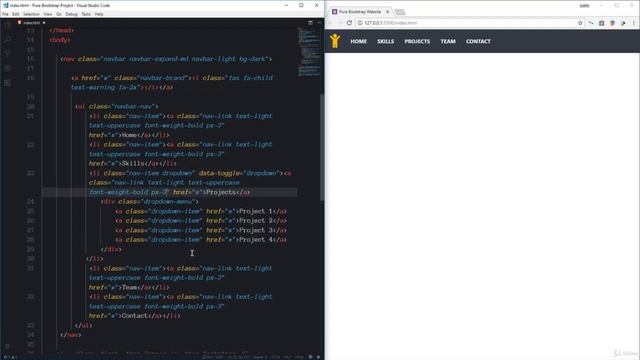The image size is (640, 360).
Task: Click the minimap code preview in the editor
Action: point(309,53)
